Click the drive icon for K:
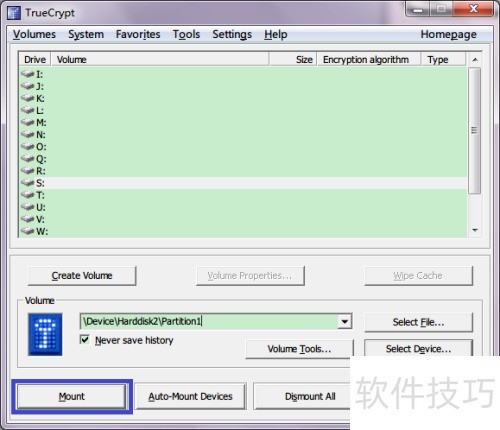Image resolution: width=500 pixels, height=430 pixels. (28, 98)
